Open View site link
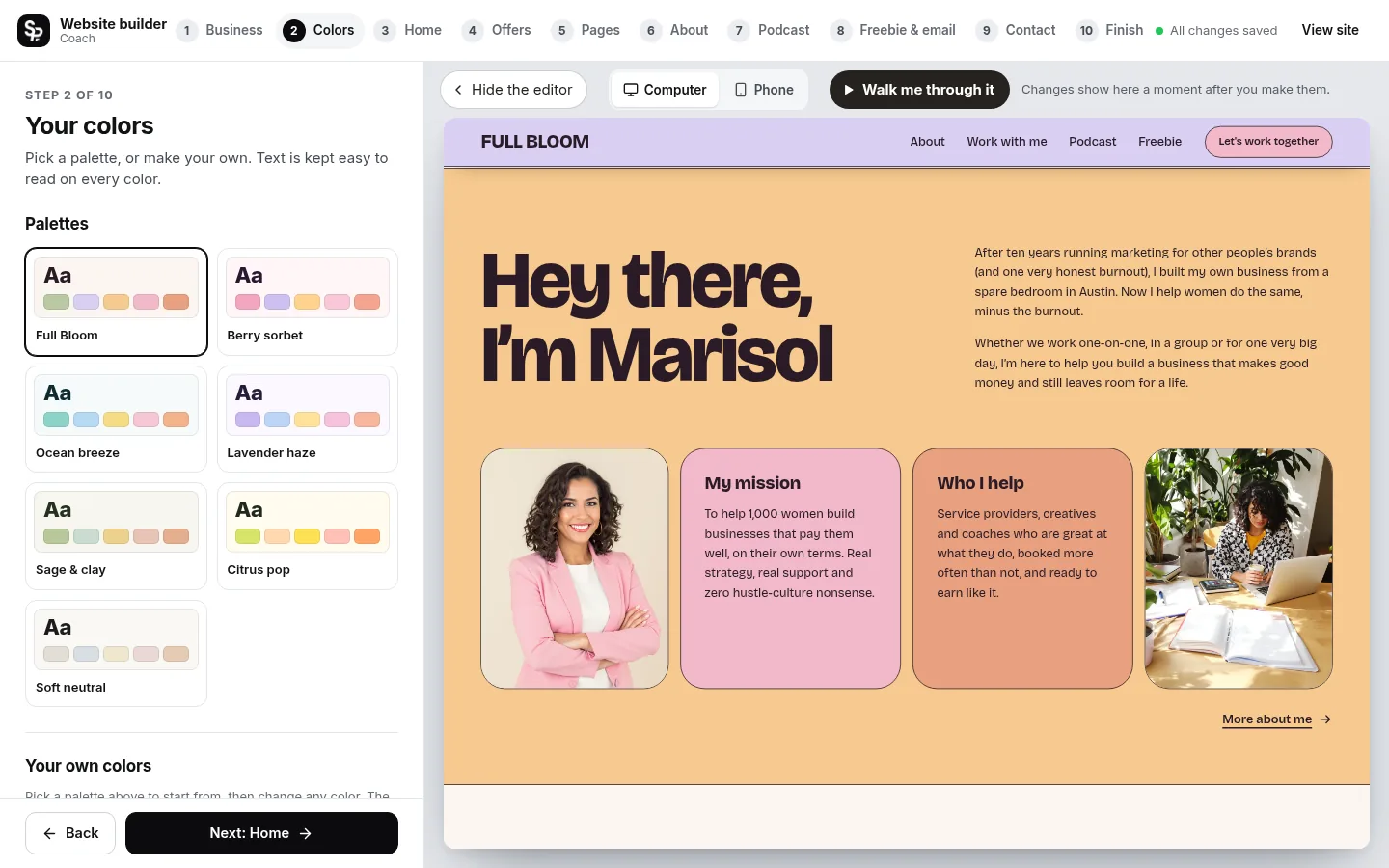This screenshot has width=1389, height=868. click(x=1330, y=30)
